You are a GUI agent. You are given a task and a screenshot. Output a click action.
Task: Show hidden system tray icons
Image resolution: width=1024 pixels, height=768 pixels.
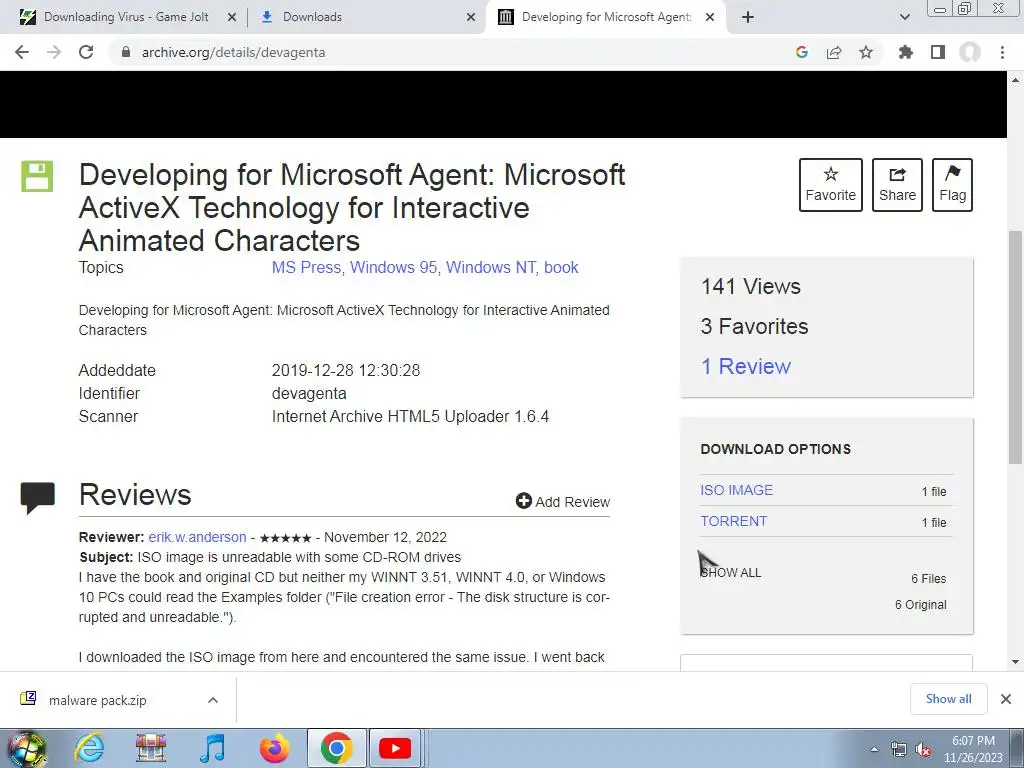874,749
